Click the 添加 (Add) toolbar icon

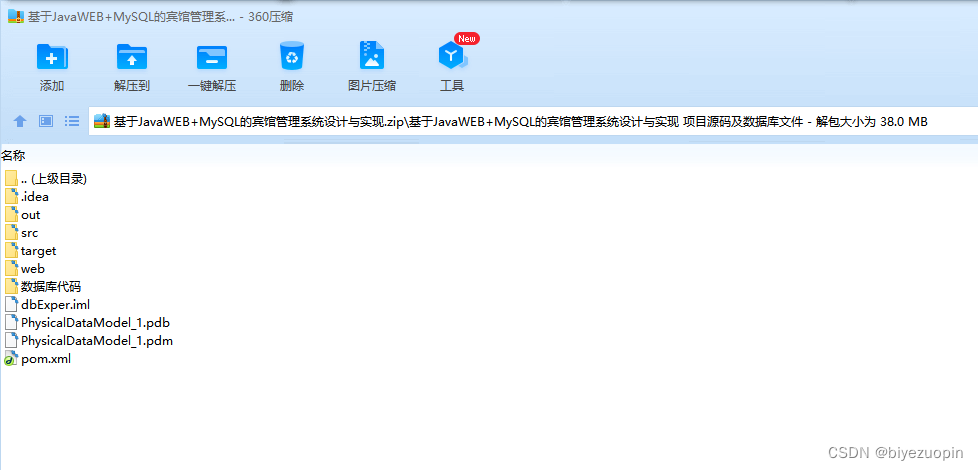(52, 57)
